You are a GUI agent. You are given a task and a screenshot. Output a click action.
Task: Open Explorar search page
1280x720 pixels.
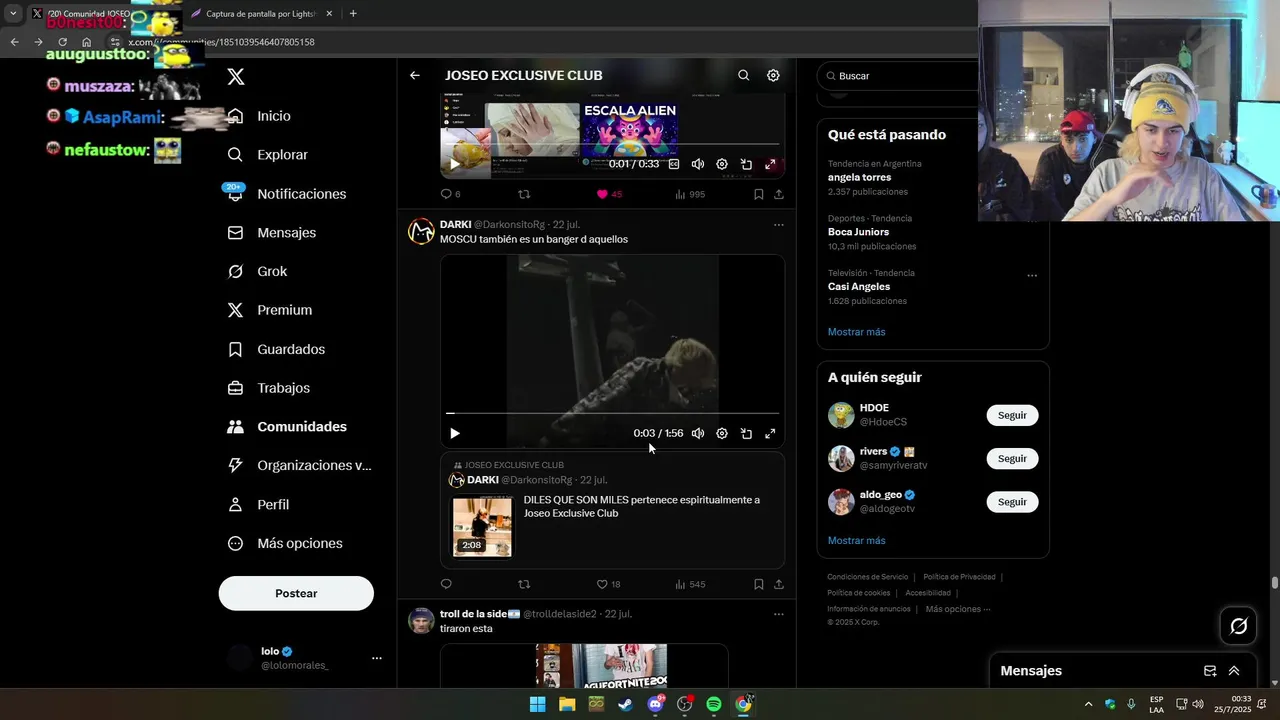click(268, 155)
